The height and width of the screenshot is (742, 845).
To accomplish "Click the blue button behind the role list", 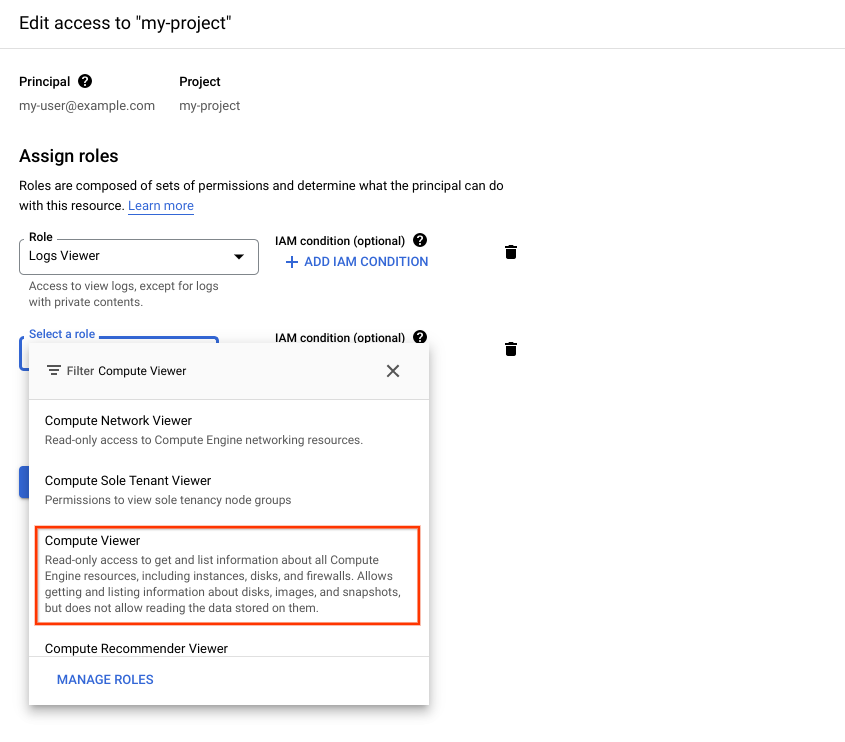I will click(24, 482).
